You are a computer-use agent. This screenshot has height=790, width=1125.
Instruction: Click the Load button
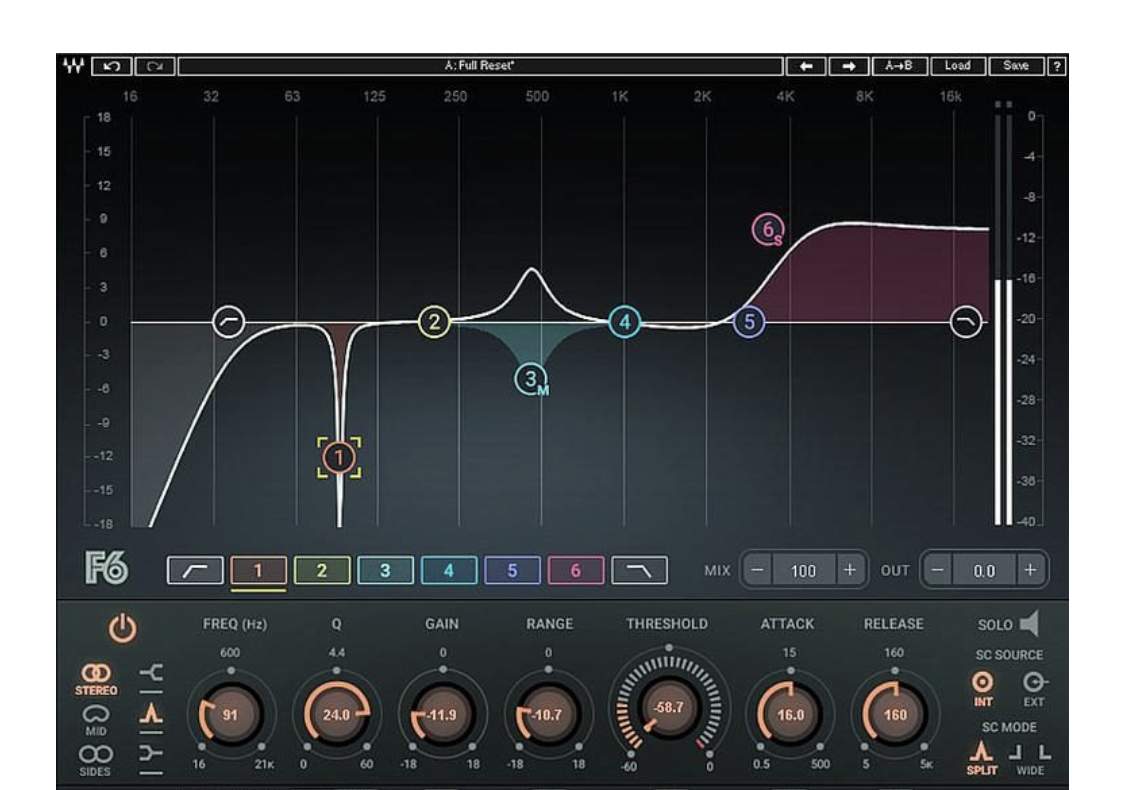[x=958, y=66]
